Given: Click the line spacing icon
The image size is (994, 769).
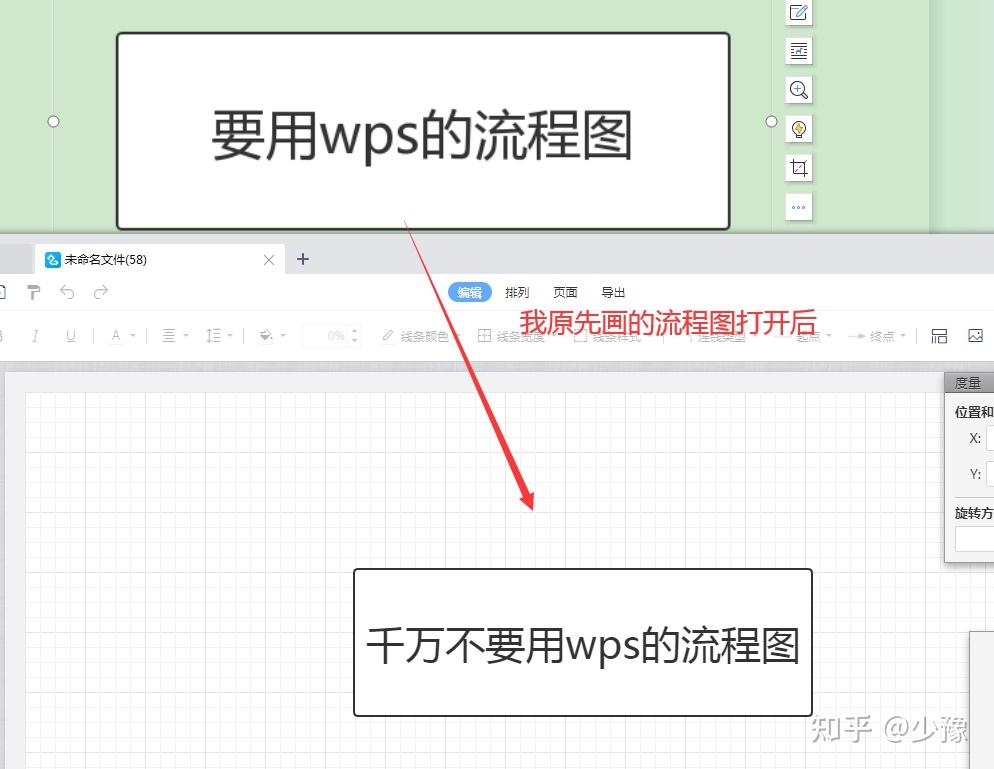Looking at the screenshot, I should 214,335.
